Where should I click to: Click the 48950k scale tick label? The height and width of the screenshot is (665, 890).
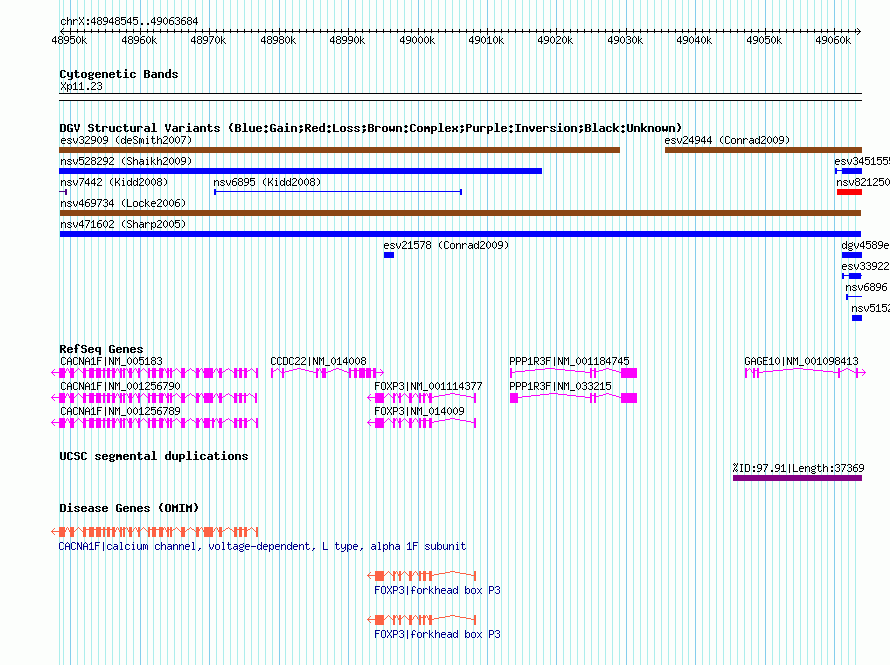pyautogui.click(x=69, y=40)
